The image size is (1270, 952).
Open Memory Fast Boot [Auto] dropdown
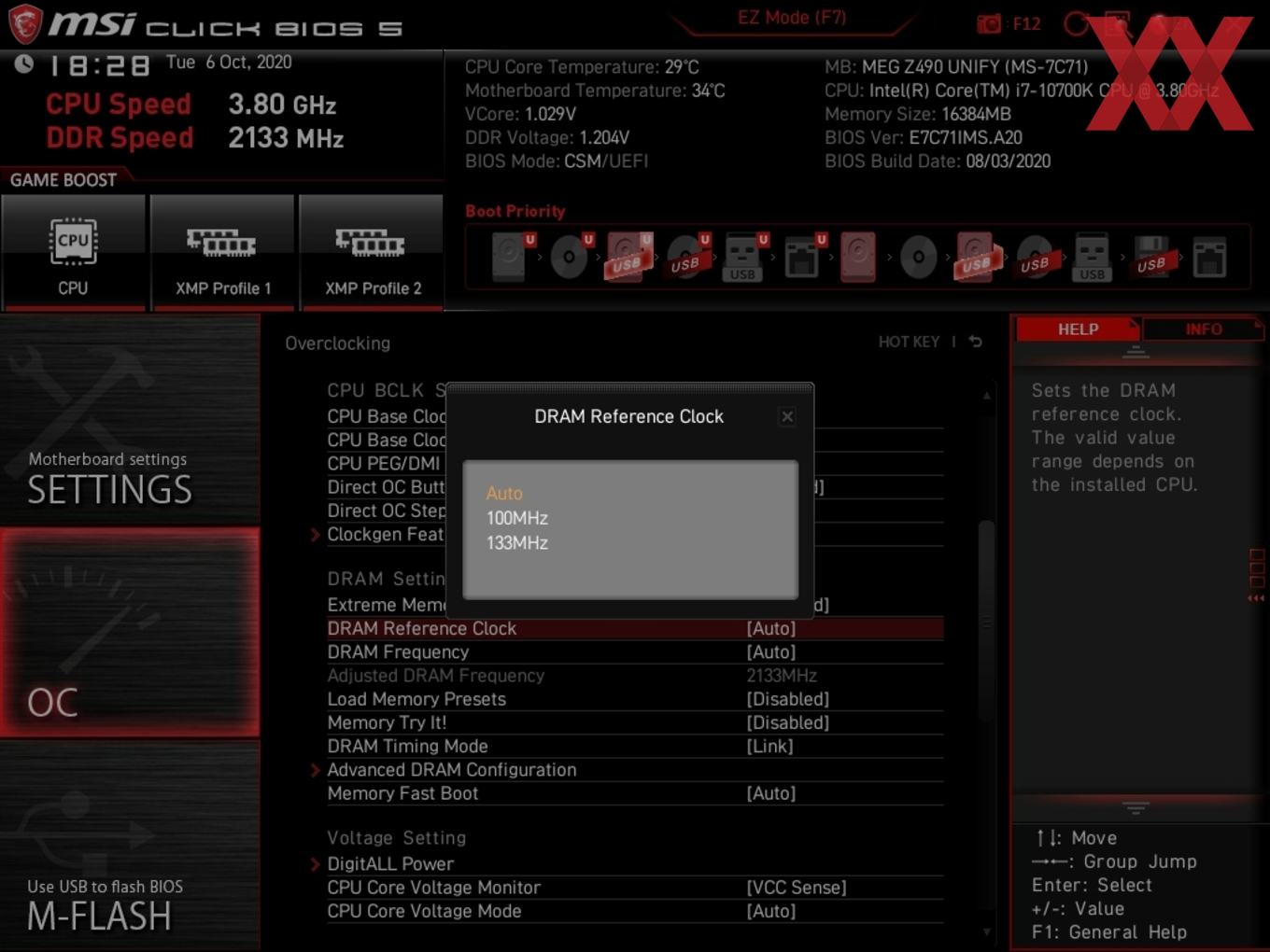(x=771, y=793)
